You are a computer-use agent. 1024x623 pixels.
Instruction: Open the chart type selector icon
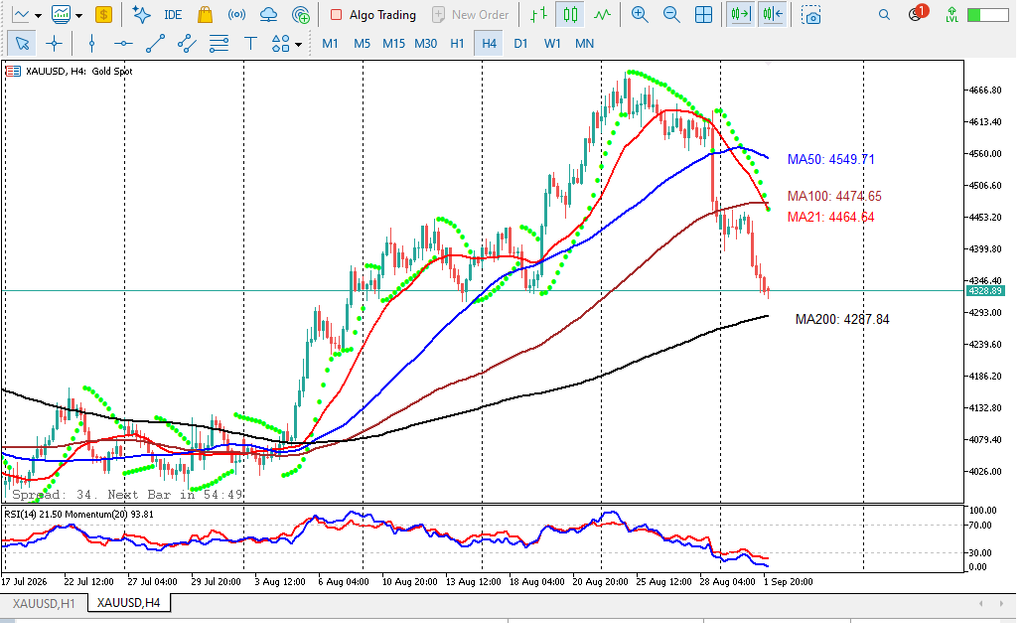coord(21,14)
